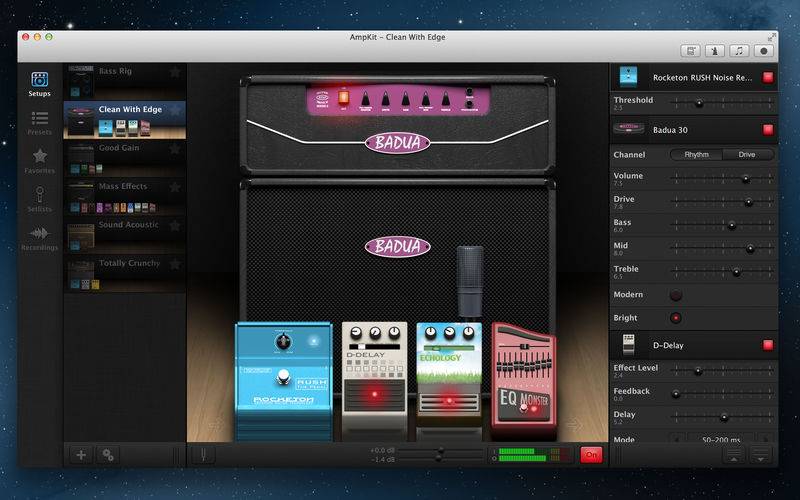Select the Clean With Edge setup
Screen dimensions: 800x500
click(124, 119)
